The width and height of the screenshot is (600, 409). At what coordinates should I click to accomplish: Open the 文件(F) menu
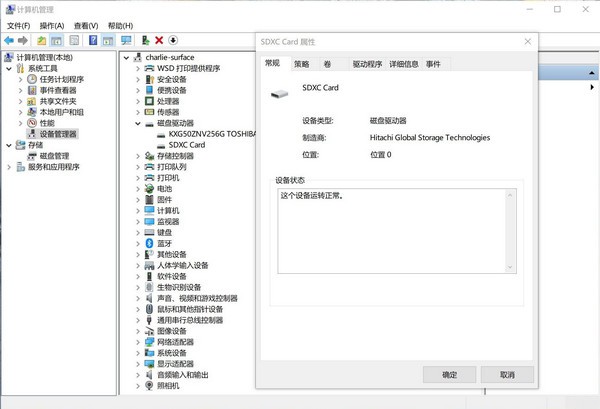coord(18,26)
